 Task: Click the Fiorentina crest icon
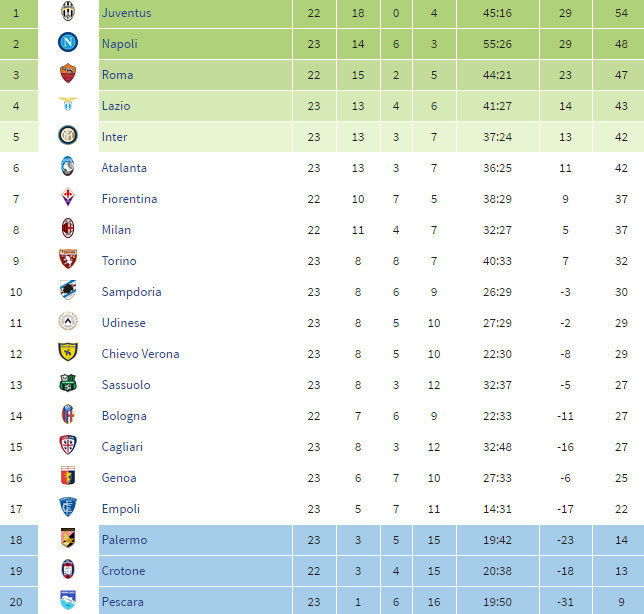68,199
